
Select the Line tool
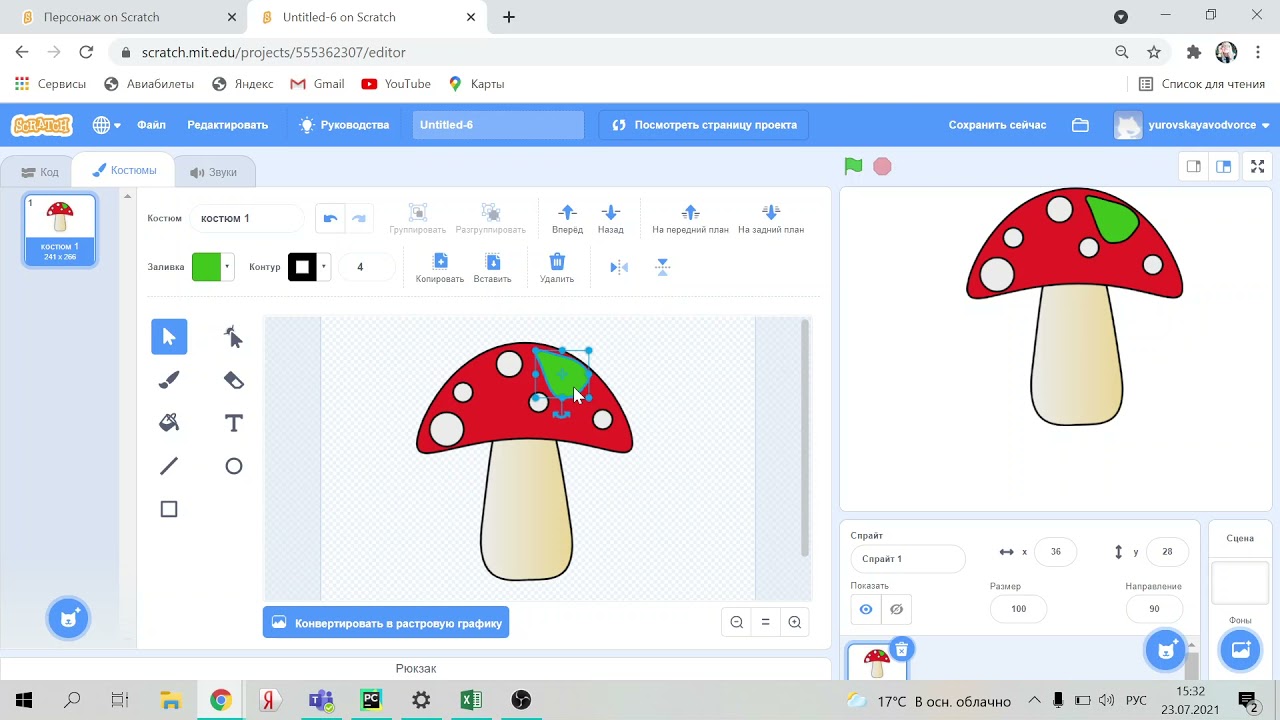[169, 466]
